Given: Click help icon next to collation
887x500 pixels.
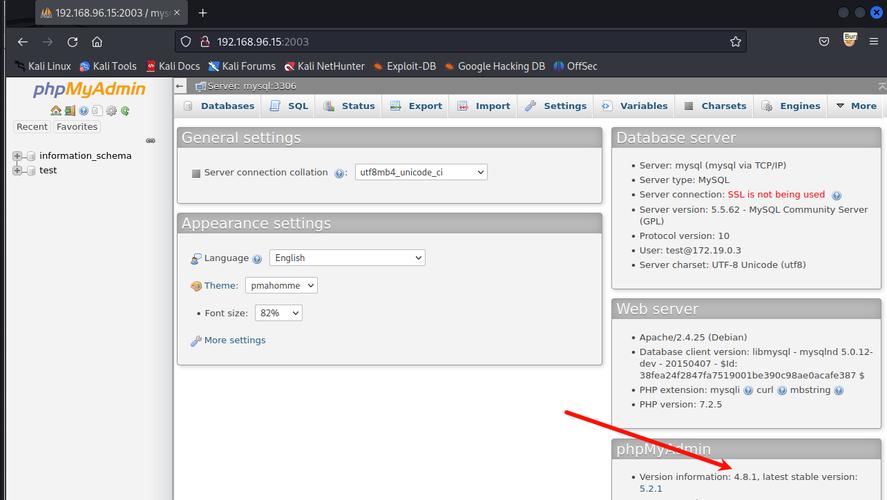Looking at the screenshot, I should click(x=339, y=174).
